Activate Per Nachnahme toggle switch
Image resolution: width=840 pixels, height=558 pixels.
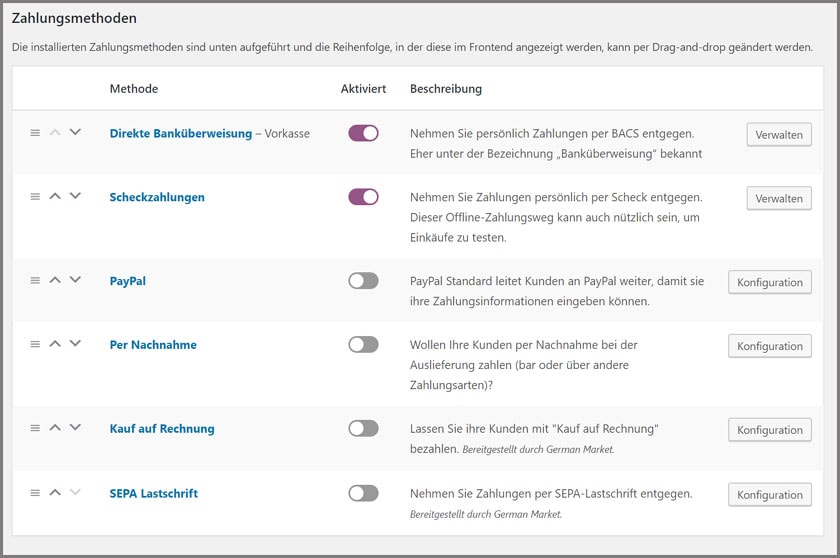coord(363,344)
